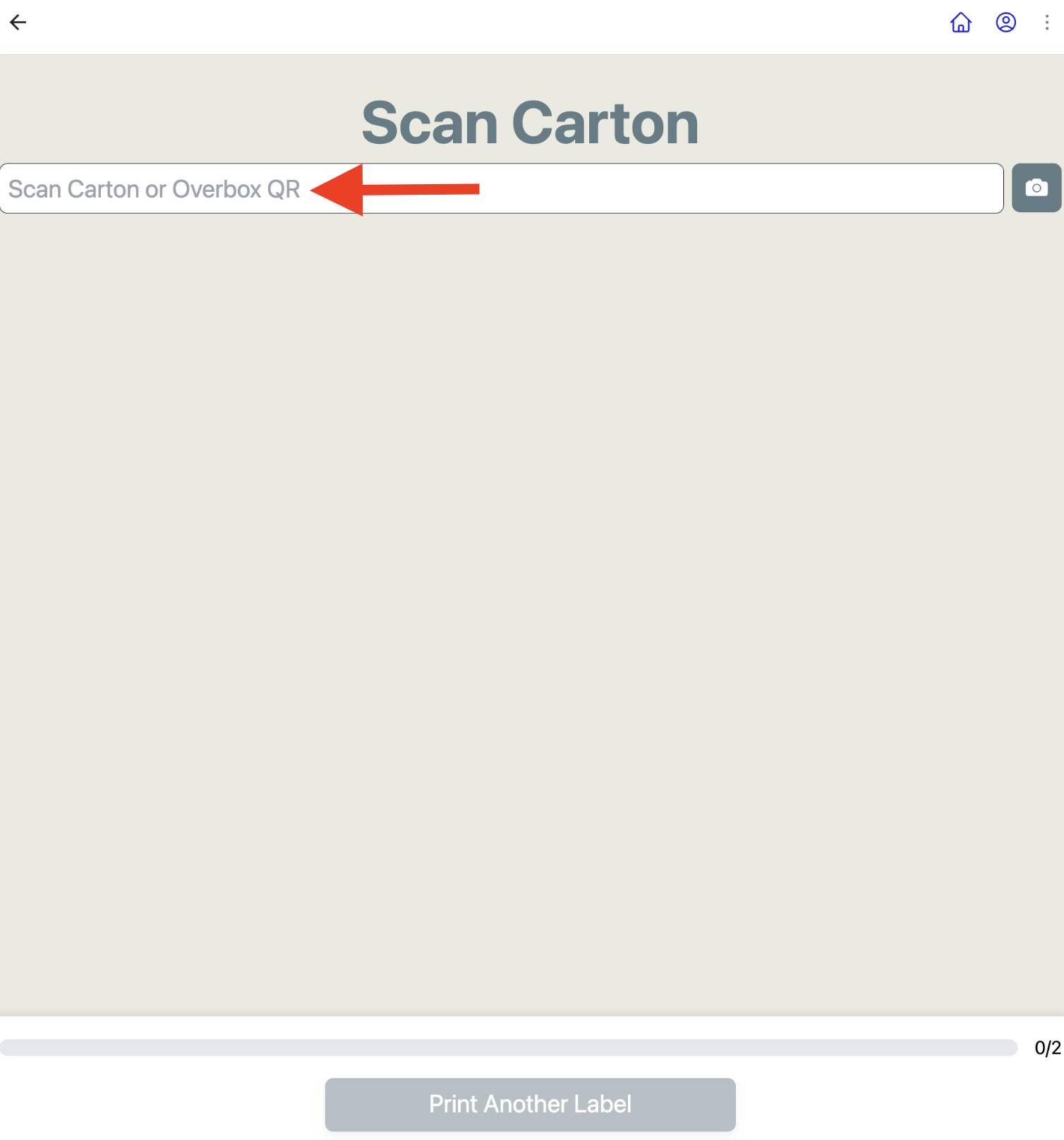Open the three-dot overflow menu
The height and width of the screenshot is (1140, 1064).
(x=1047, y=23)
